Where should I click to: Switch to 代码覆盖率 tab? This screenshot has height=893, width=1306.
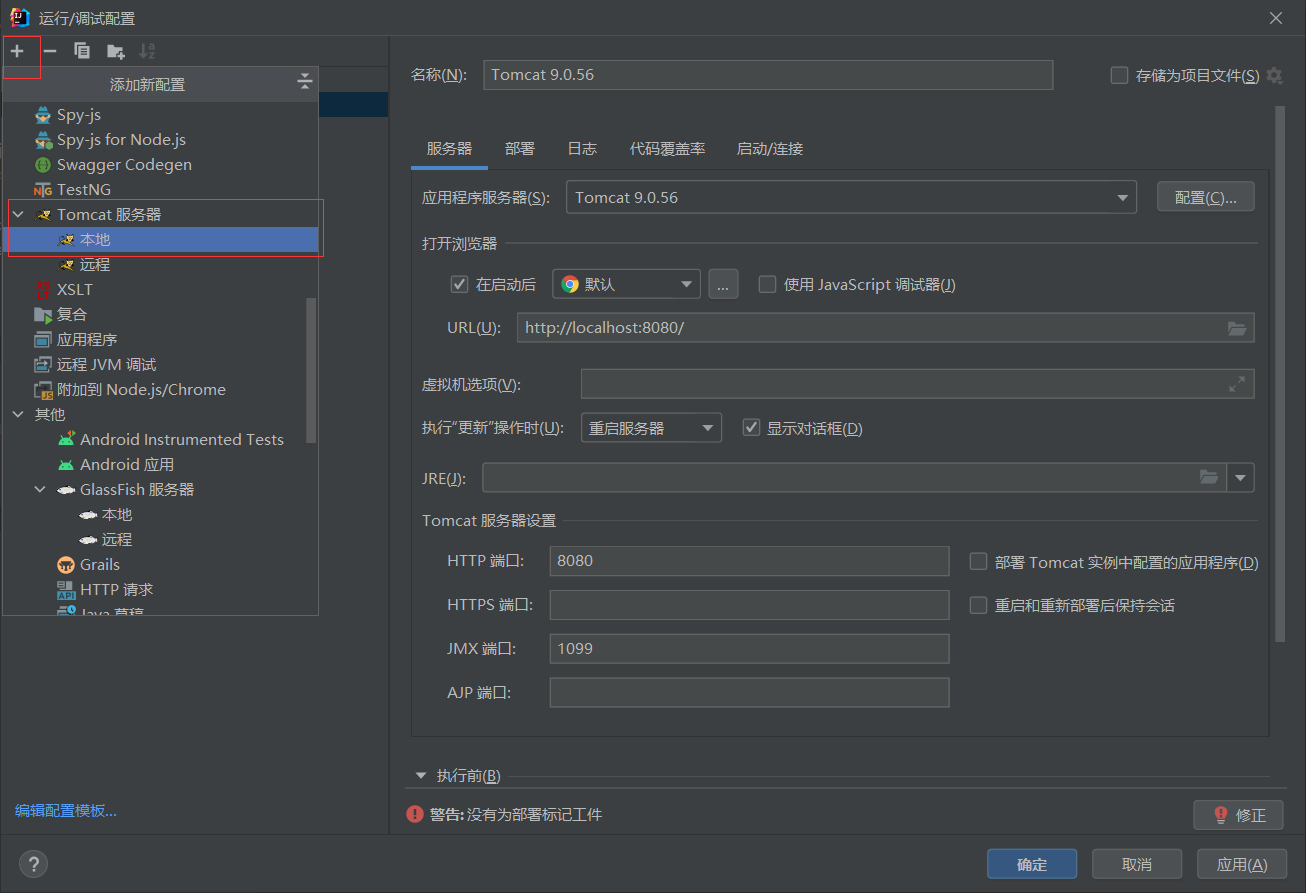(667, 149)
